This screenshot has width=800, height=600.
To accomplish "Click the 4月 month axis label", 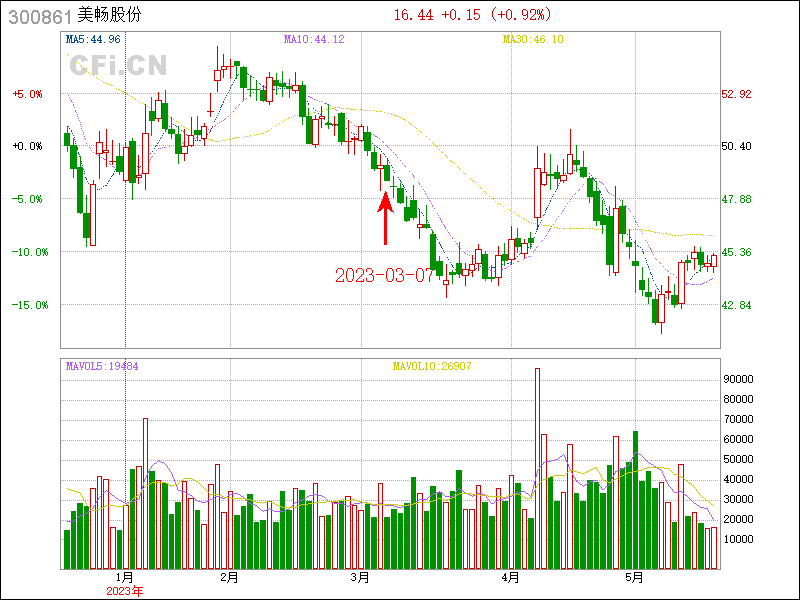I will click(510, 578).
